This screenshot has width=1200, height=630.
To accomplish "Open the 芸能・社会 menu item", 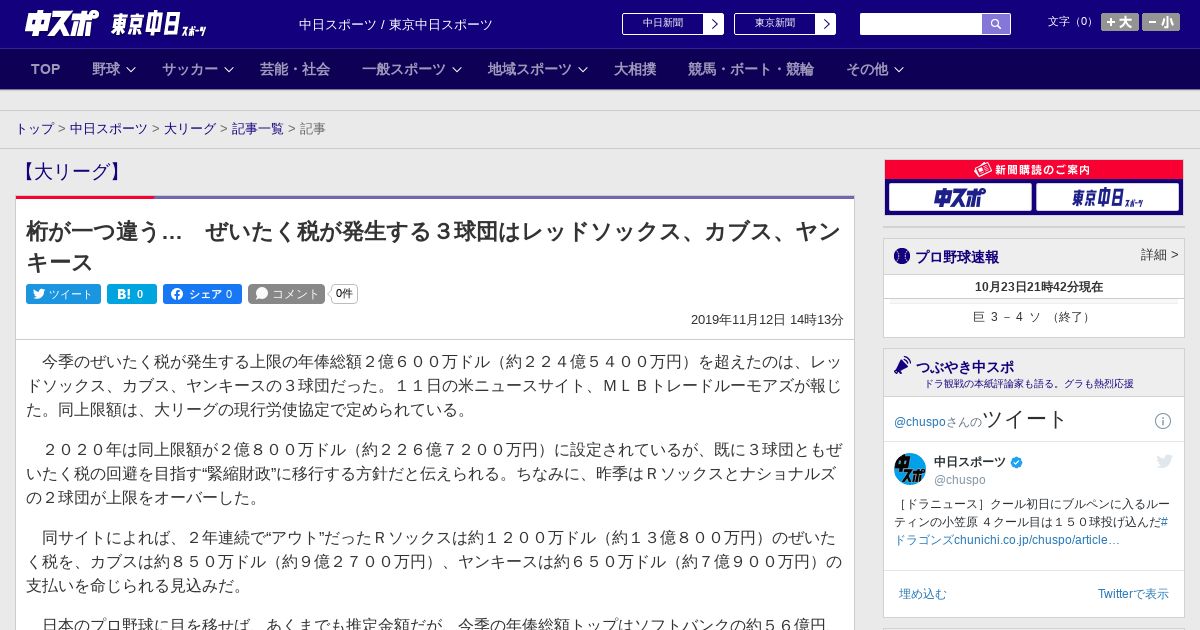I will 295,69.
